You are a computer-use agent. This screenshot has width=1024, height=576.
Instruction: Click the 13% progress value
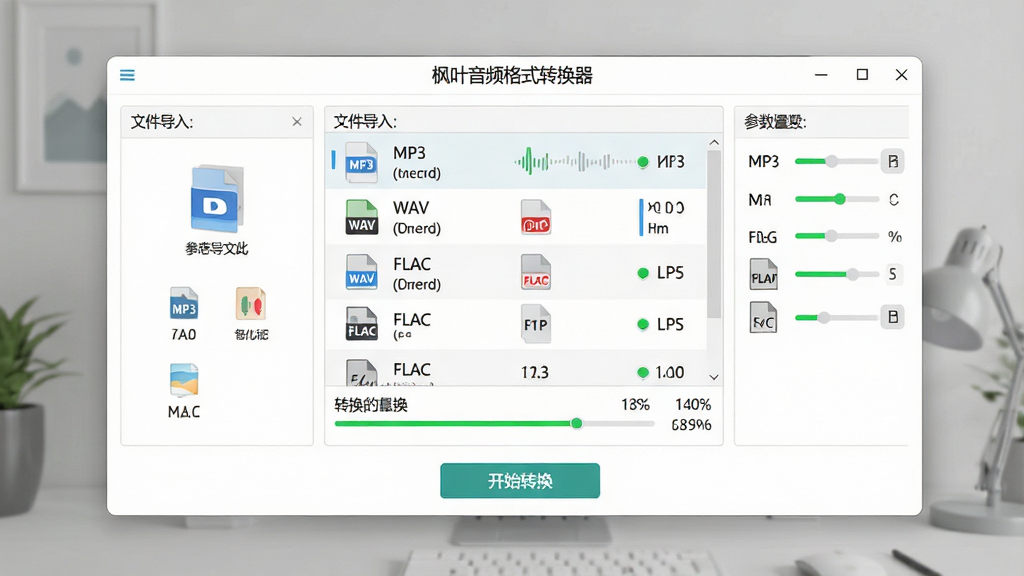pos(635,405)
